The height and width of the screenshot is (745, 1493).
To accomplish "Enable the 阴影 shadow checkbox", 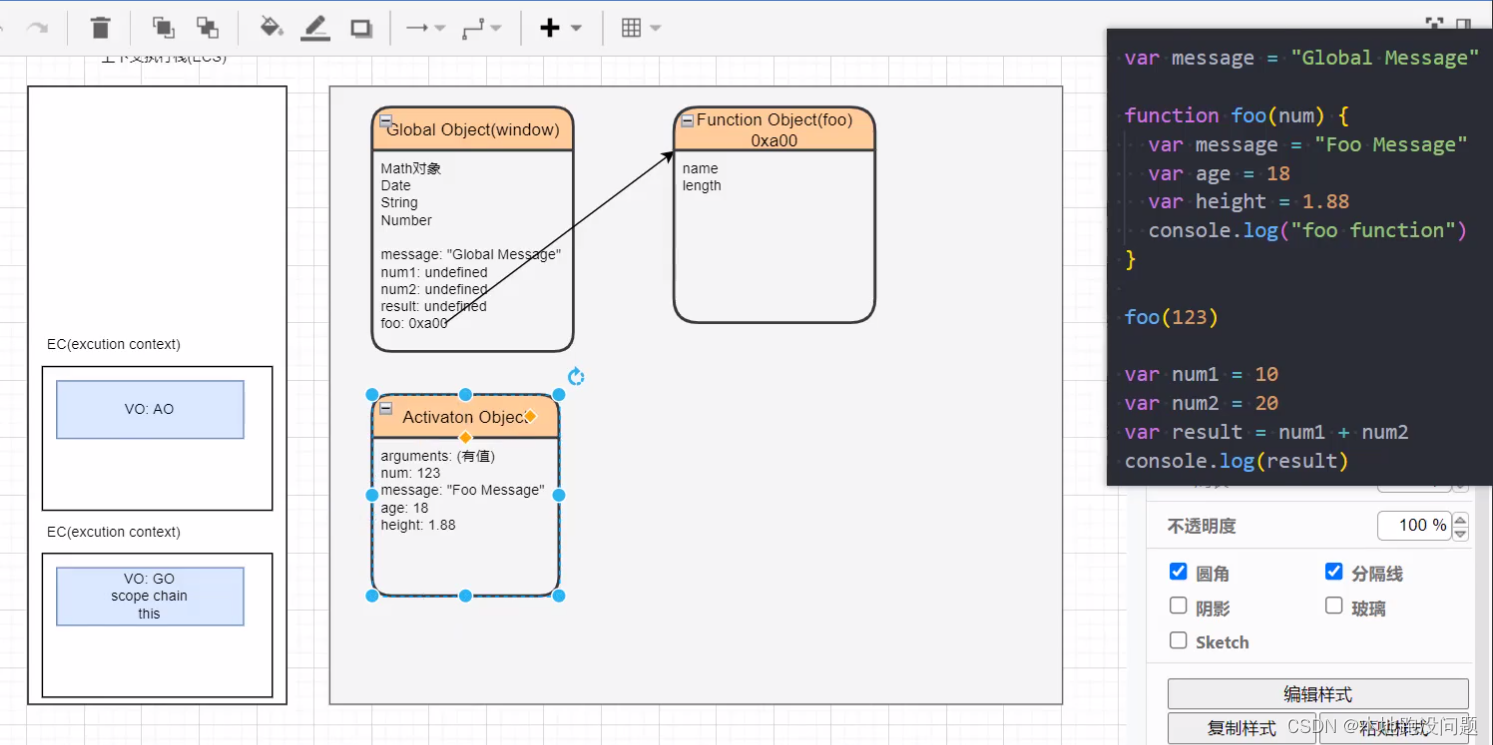I will point(1178,606).
